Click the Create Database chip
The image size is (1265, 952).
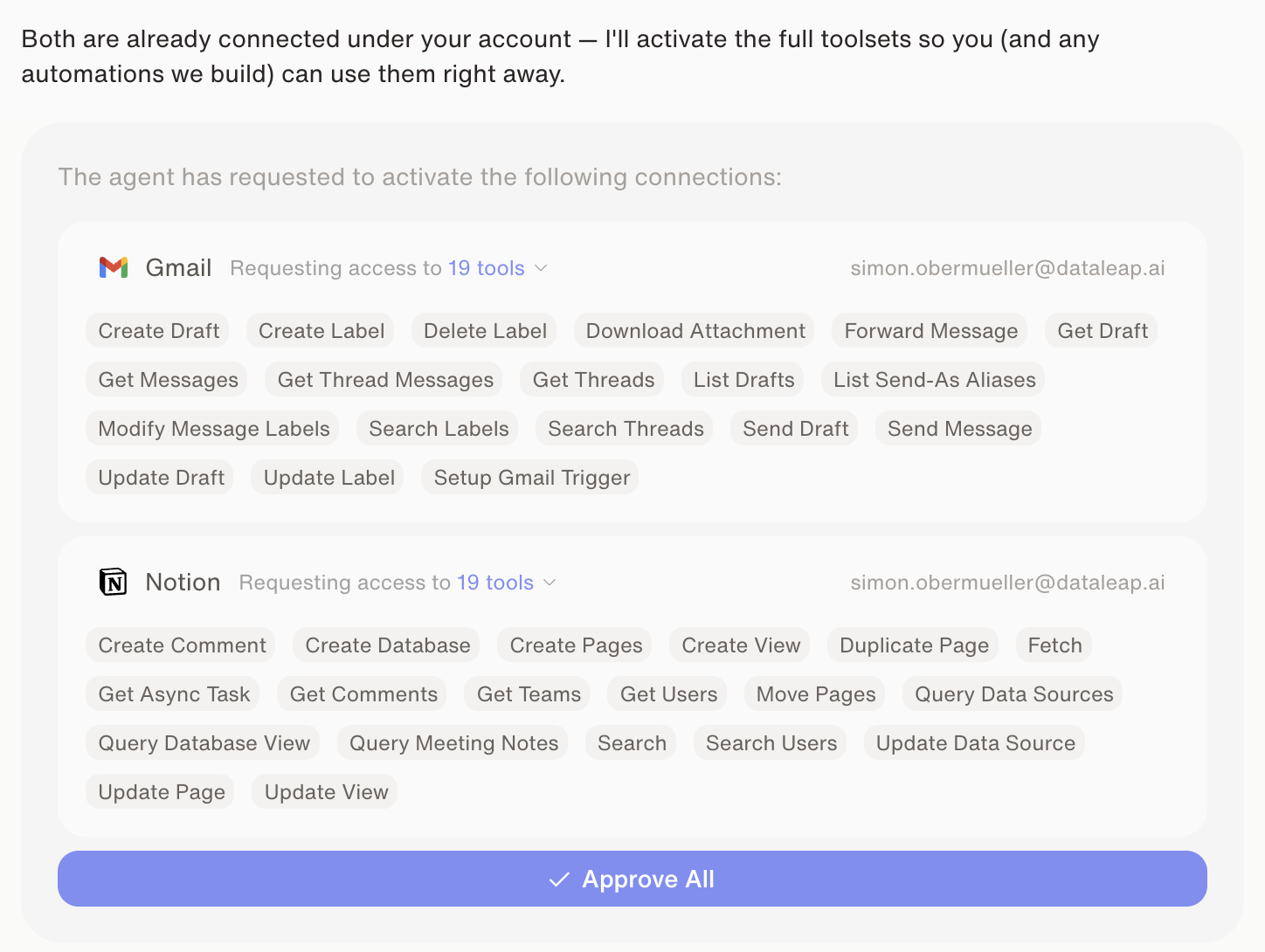387,645
